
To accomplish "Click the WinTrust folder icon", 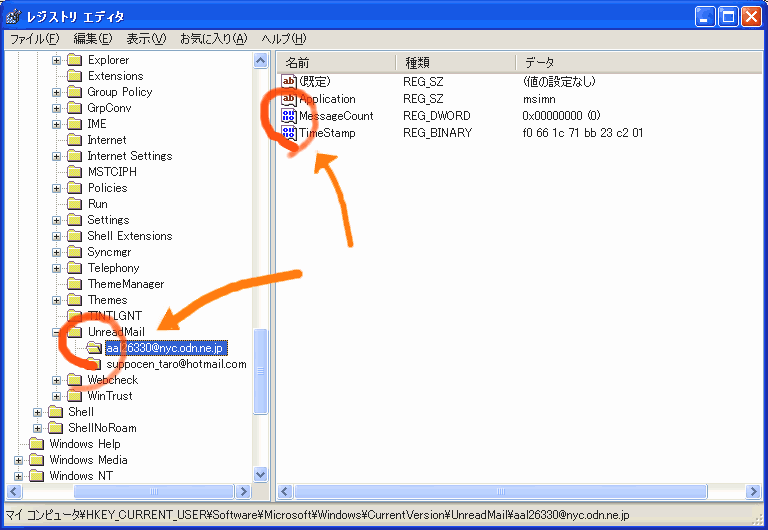I will pos(74,396).
